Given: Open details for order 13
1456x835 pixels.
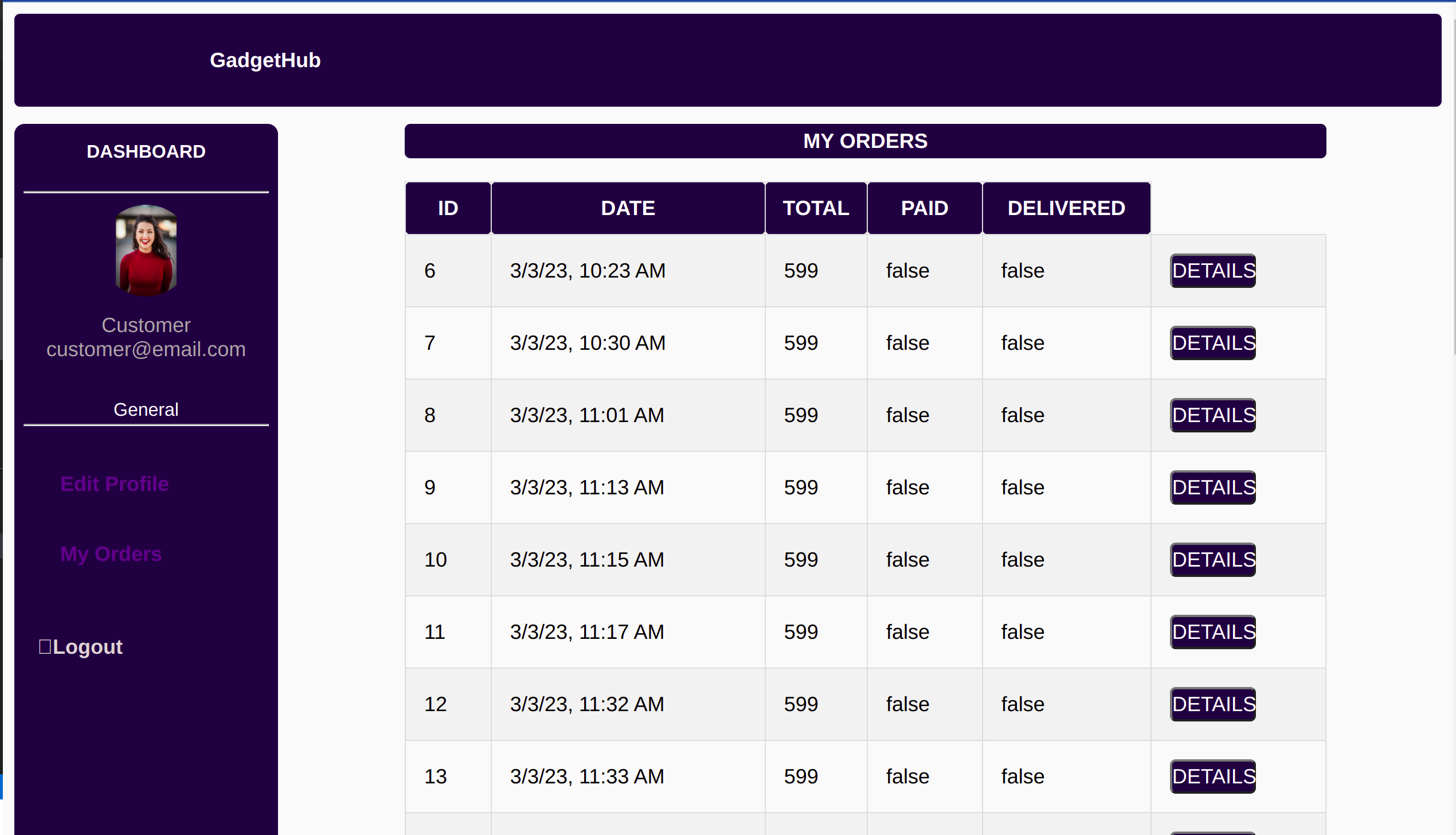Looking at the screenshot, I should pyautogui.click(x=1212, y=777).
